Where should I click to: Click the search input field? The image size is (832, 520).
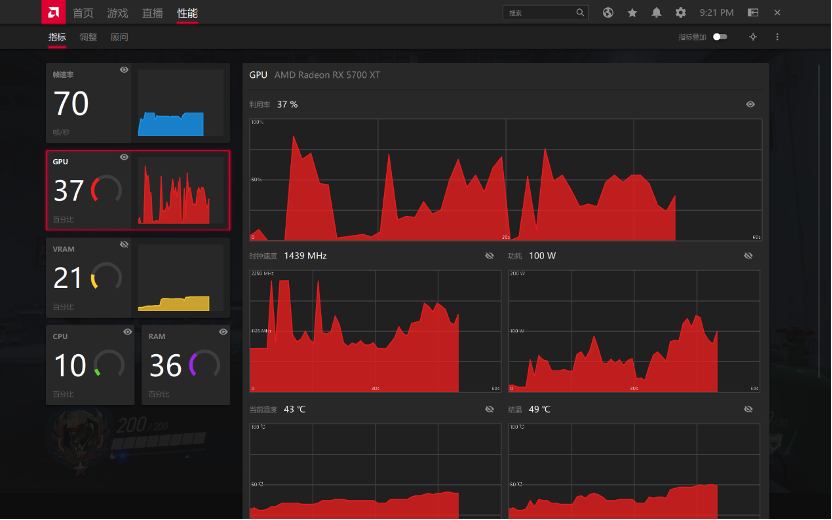pos(539,12)
